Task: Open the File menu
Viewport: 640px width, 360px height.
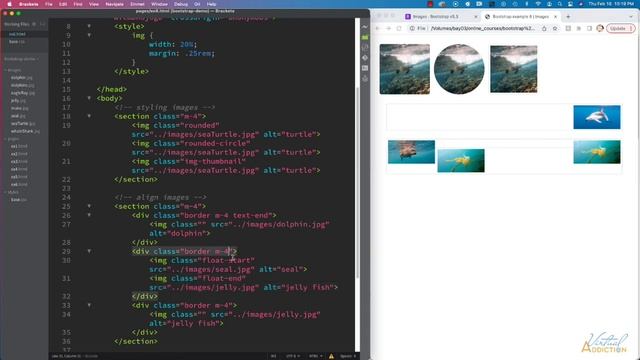Action: (49, 4)
